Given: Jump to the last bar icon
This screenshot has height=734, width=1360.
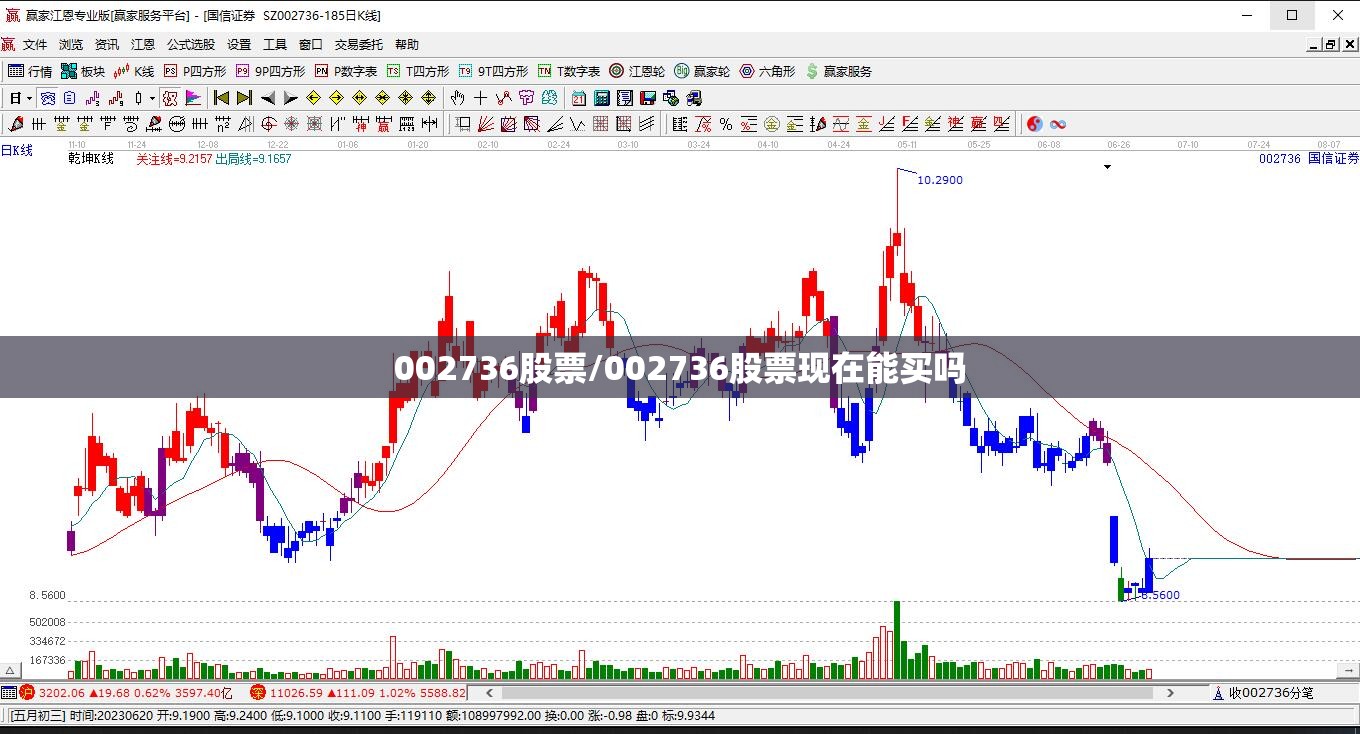Looking at the screenshot, I should point(244,98).
